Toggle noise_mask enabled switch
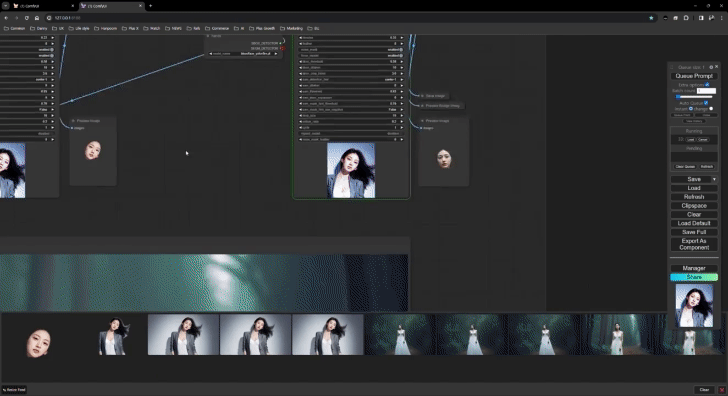 pos(401,50)
